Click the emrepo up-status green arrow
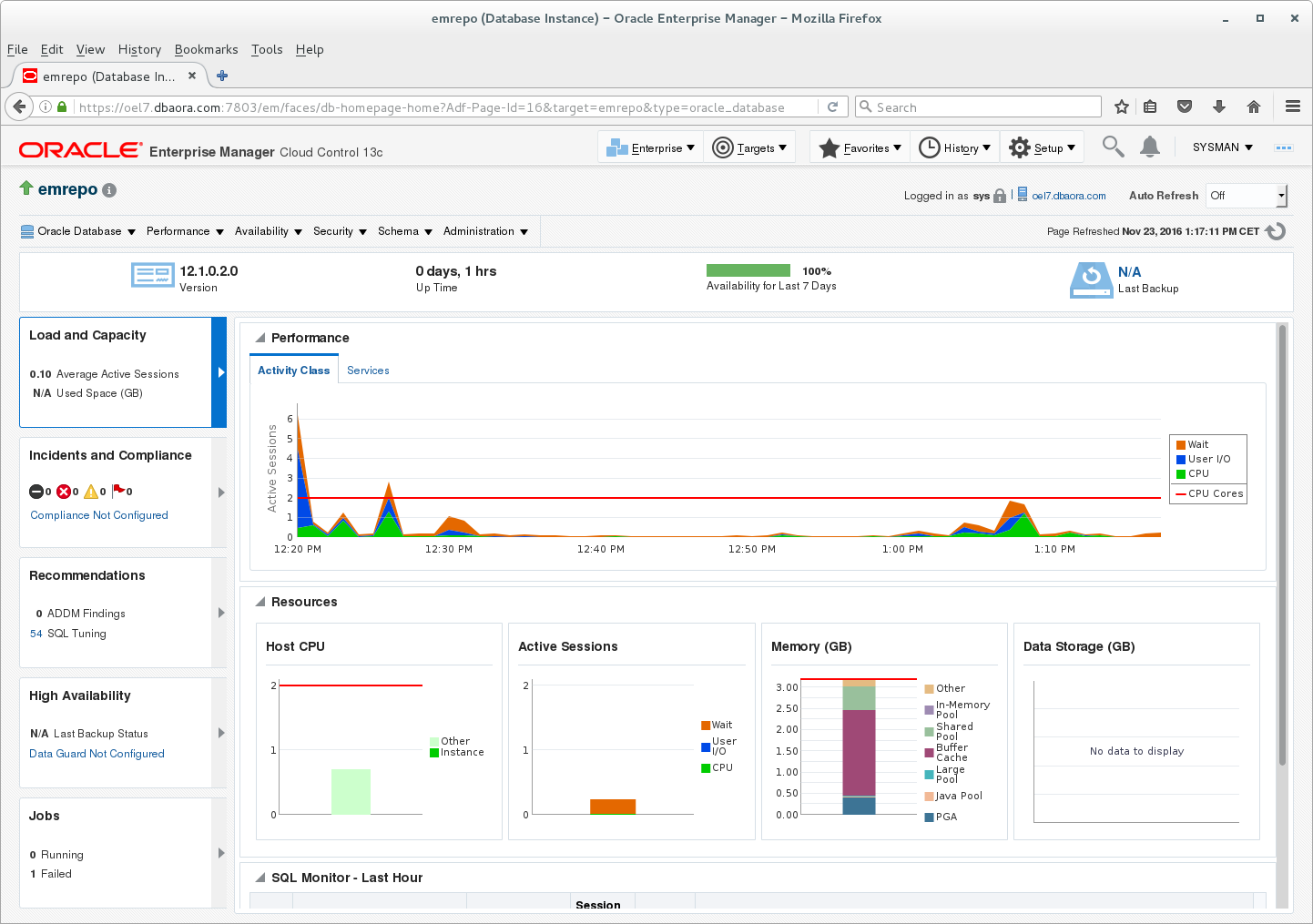This screenshot has height=924, width=1313. (x=26, y=188)
